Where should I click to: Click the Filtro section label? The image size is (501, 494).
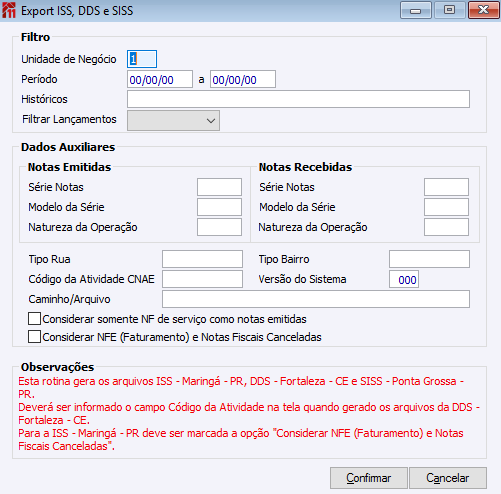tap(35, 37)
